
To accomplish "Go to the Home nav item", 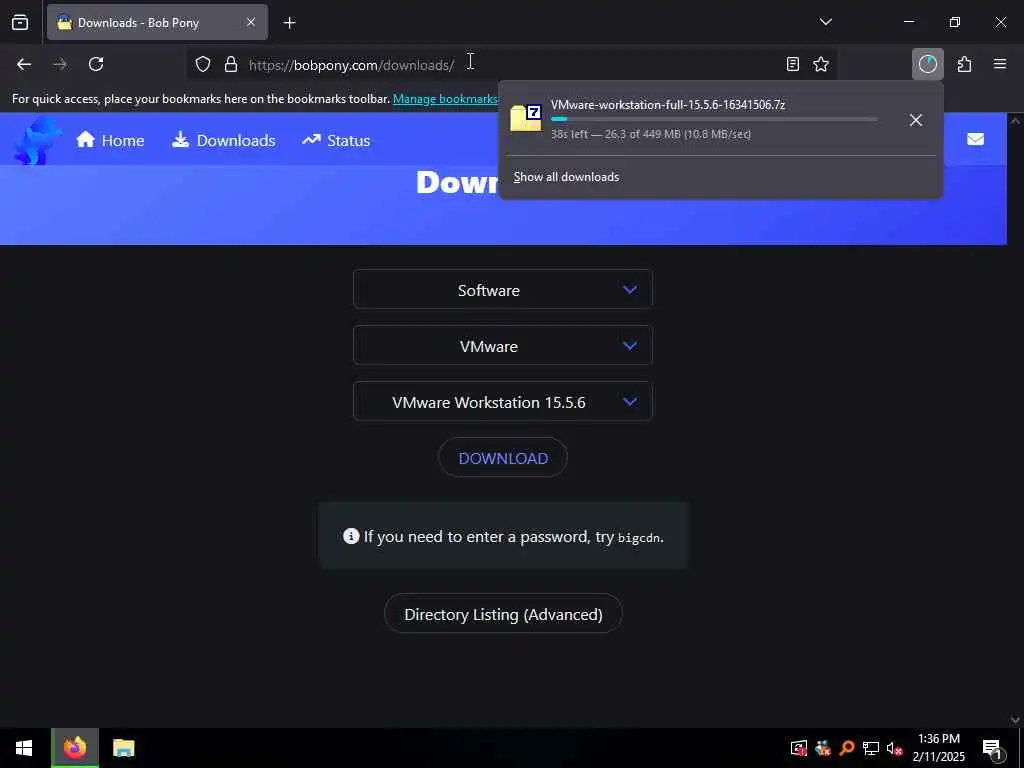I will [x=110, y=140].
